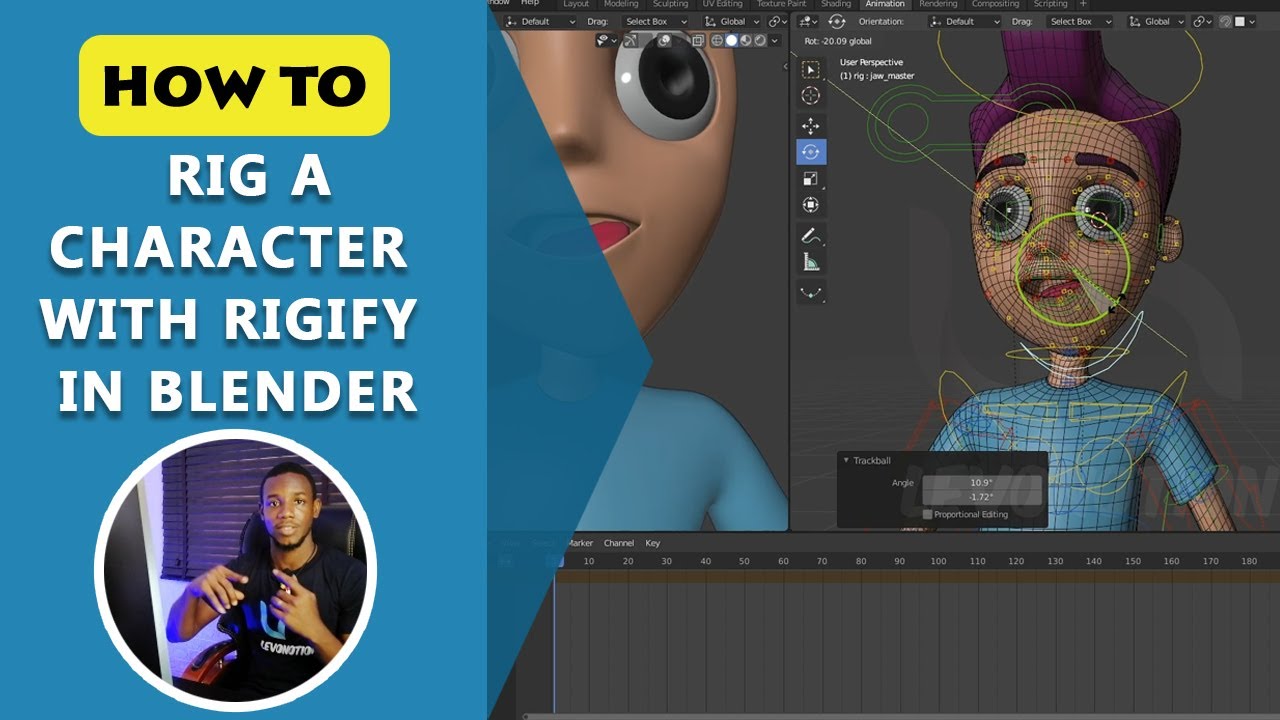This screenshot has width=1280, height=720.
Task: Toggle gizmos in the left viewport
Action: coord(631,40)
